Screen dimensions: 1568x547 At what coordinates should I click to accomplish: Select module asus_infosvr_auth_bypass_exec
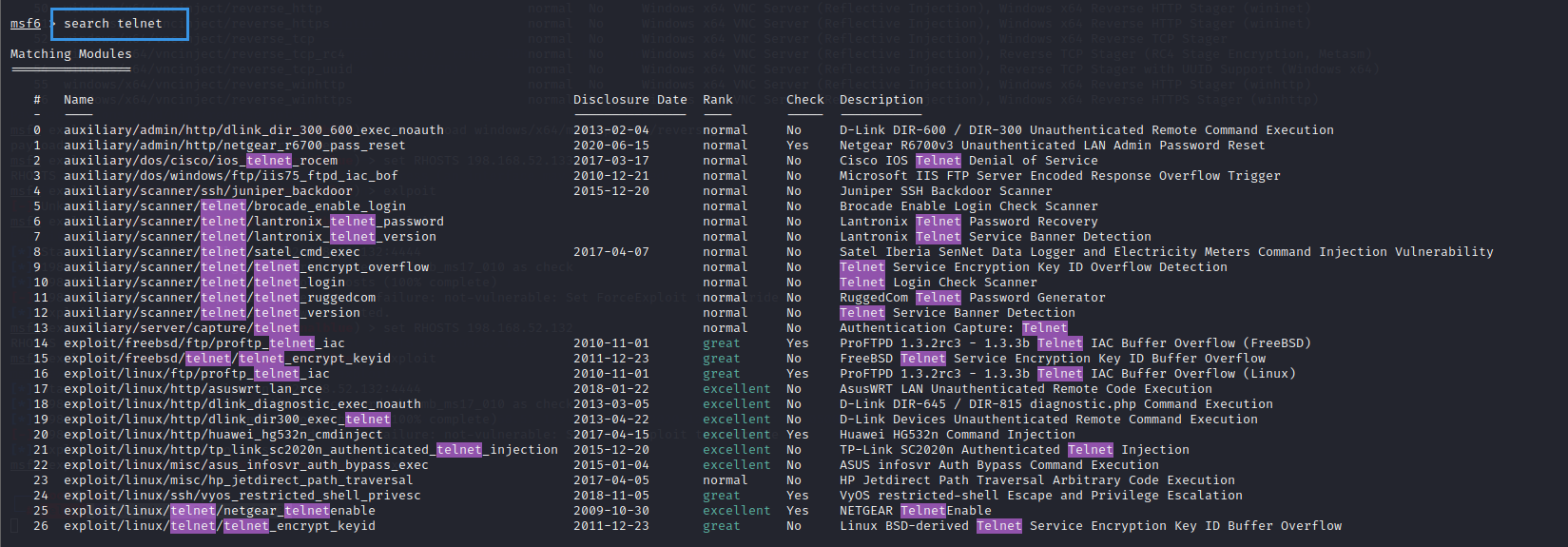pos(246,465)
